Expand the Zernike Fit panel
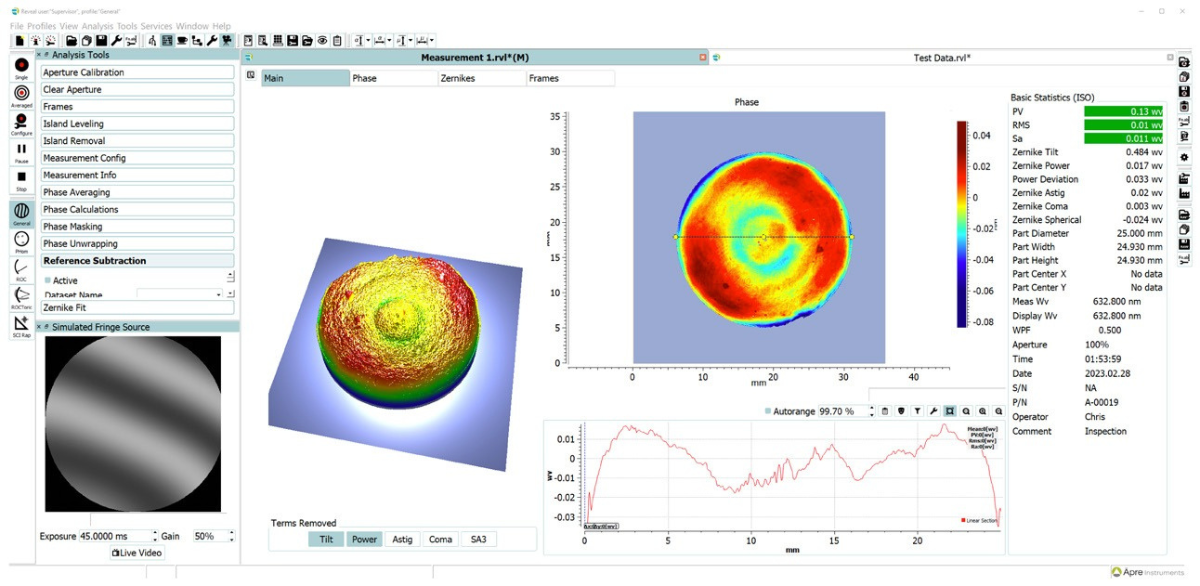Image resolution: width=1200 pixels, height=586 pixels. [x=137, y=308]
